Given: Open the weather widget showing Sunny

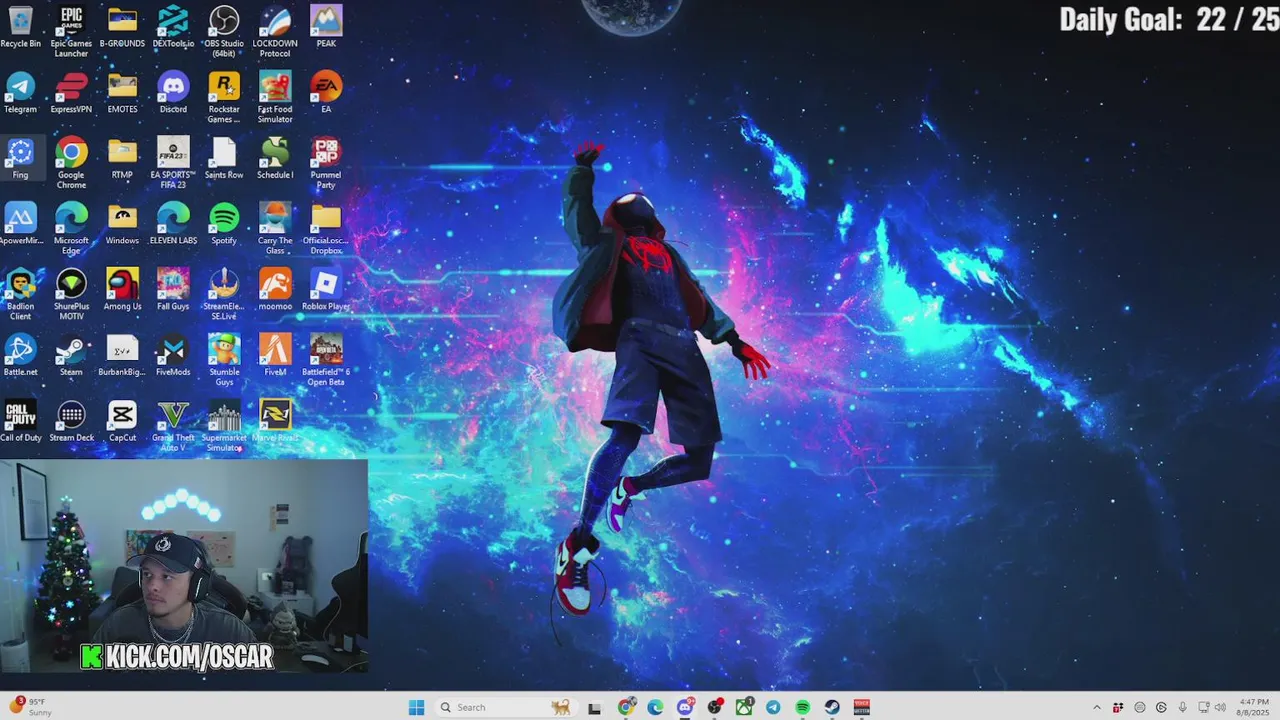Looking at the screenshot, I should pos(30,707).
